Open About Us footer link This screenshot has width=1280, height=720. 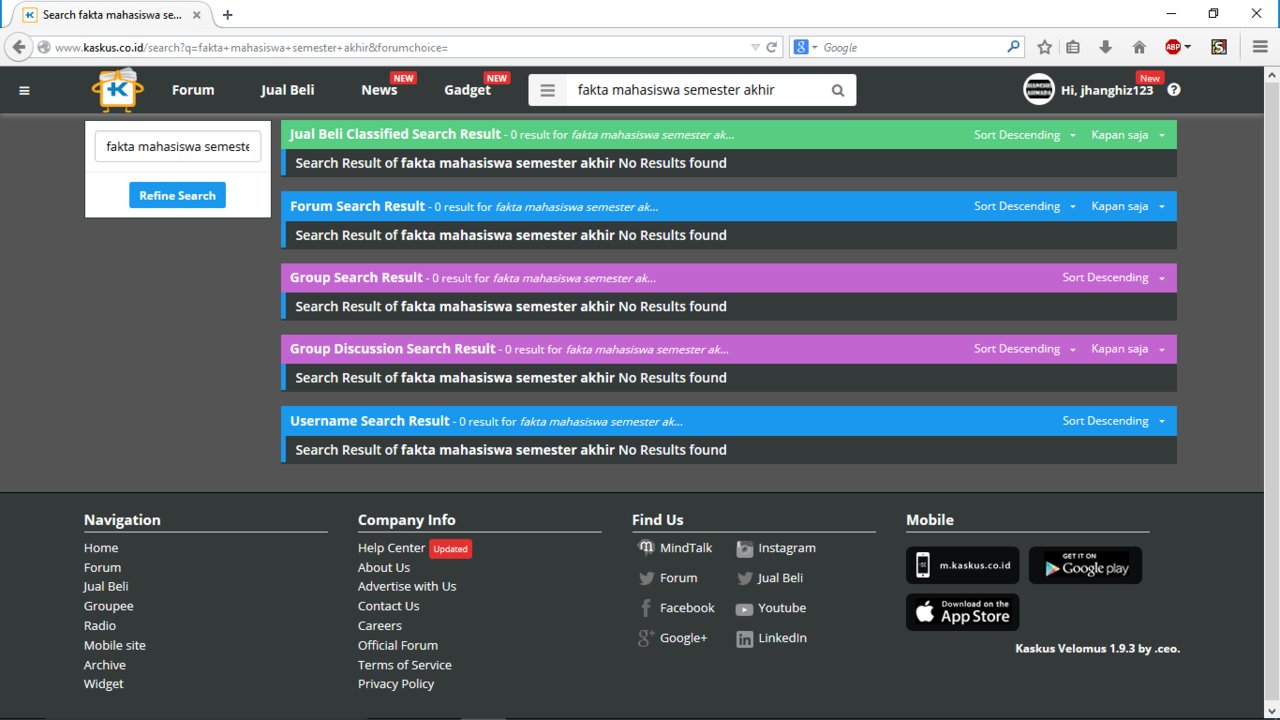[x=384, y=567]
